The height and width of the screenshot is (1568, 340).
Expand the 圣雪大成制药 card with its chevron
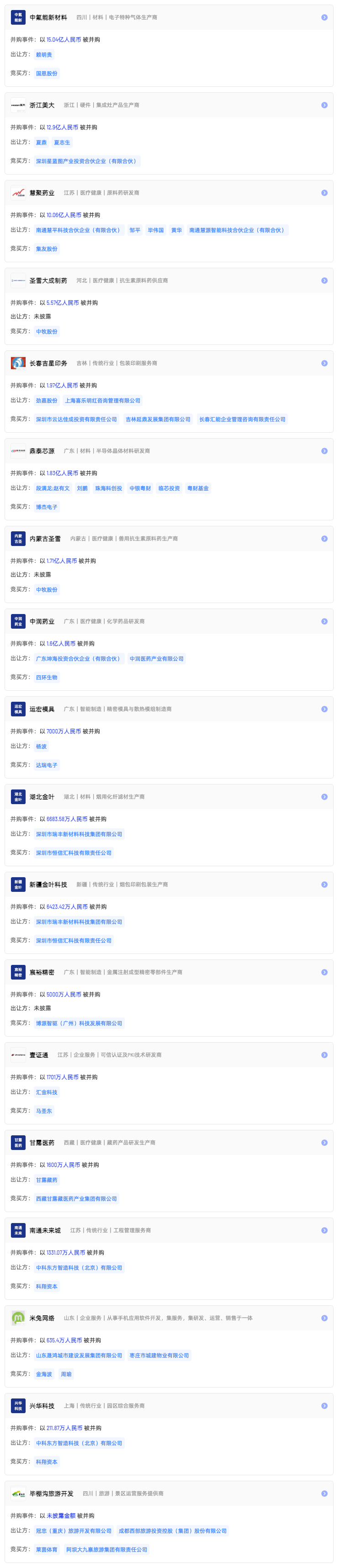(x=324, y=281)
